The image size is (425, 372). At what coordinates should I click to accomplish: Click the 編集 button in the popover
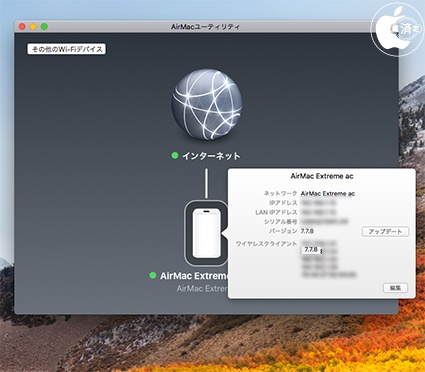click(x=395, y=288)
